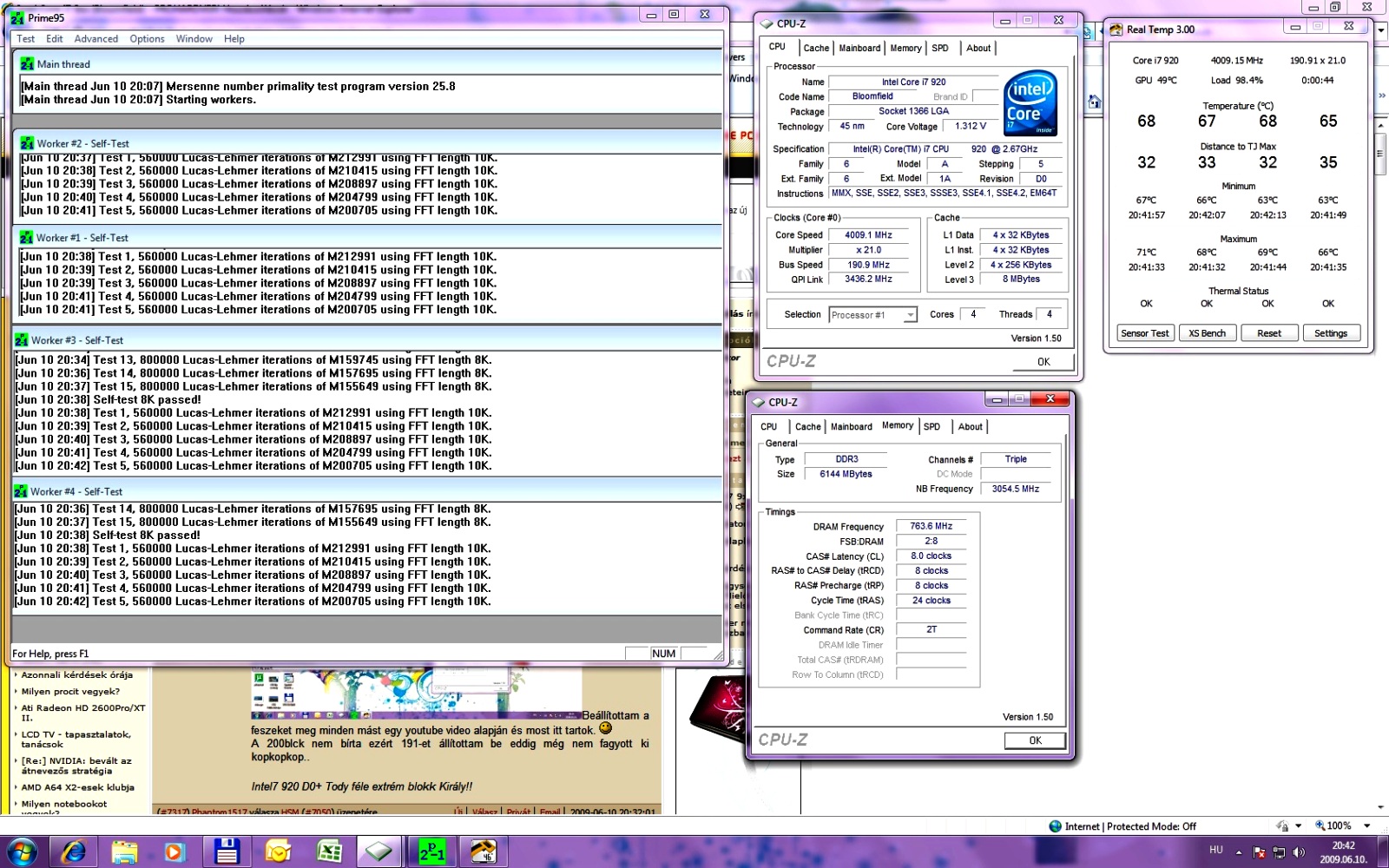
Task: Click the Internet zone globe icon
Action: (1056, 826)
